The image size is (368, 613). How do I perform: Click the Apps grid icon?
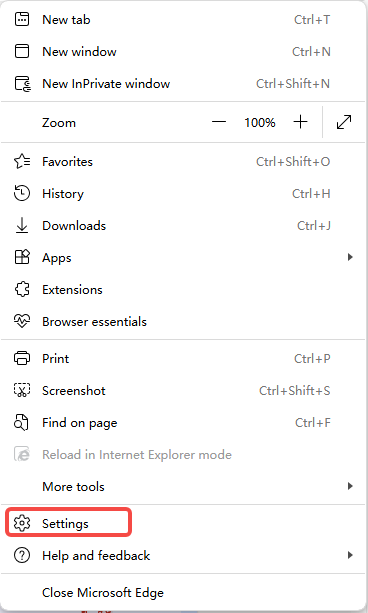coord(22,257)
